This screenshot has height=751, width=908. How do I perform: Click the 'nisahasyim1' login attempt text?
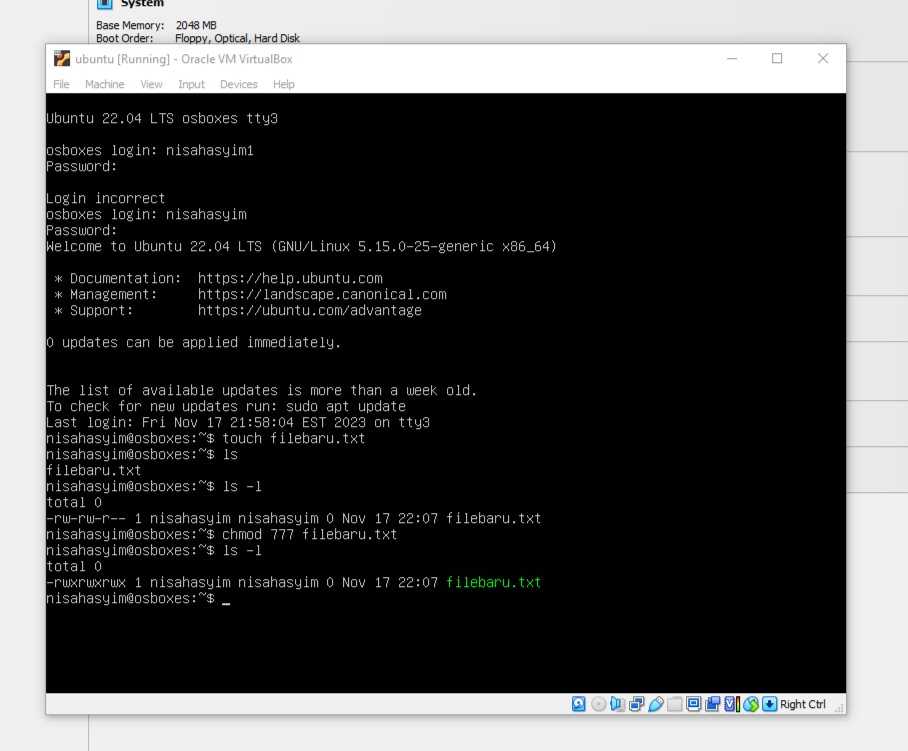210,151
